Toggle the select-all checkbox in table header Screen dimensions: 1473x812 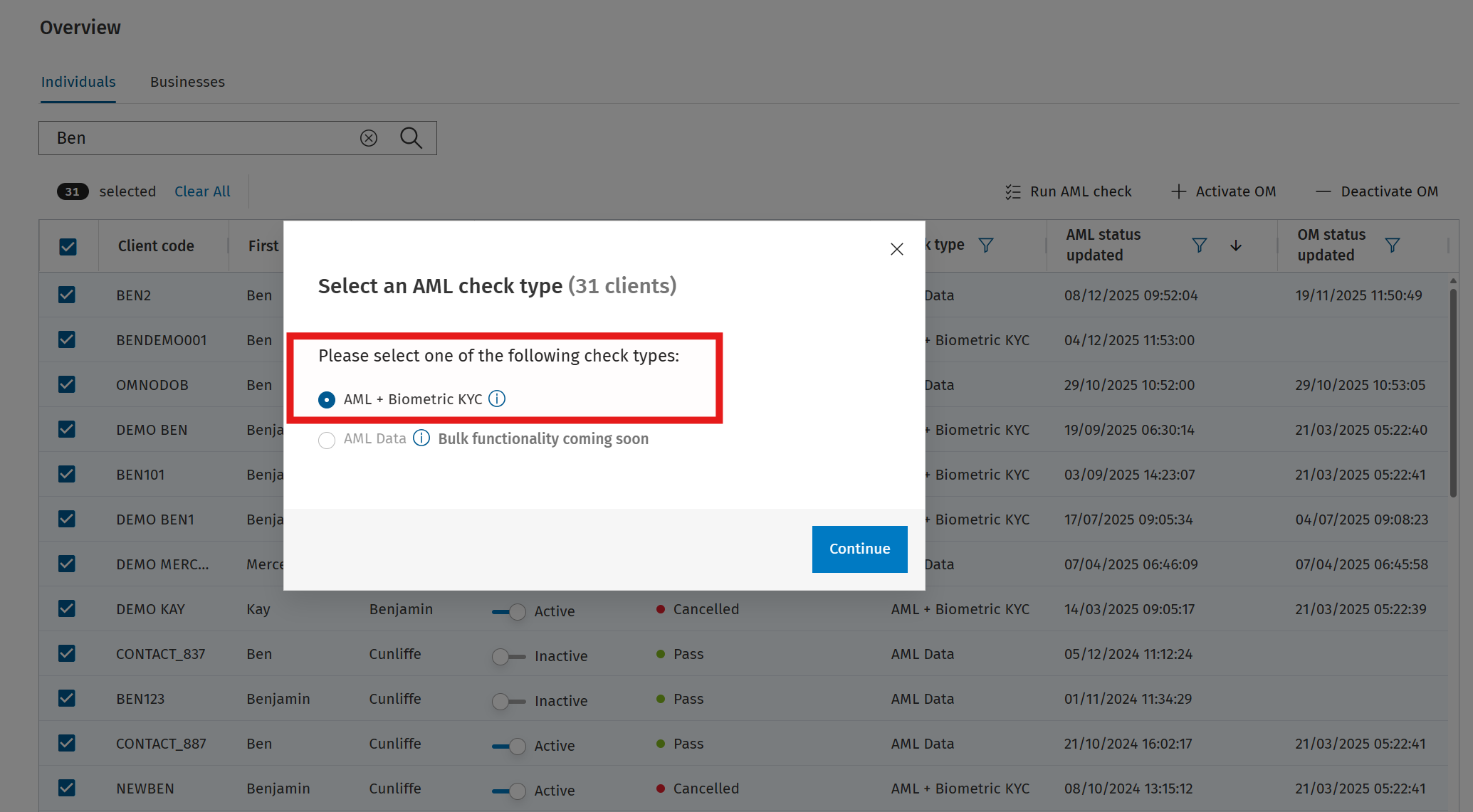(x=68, y=247)
